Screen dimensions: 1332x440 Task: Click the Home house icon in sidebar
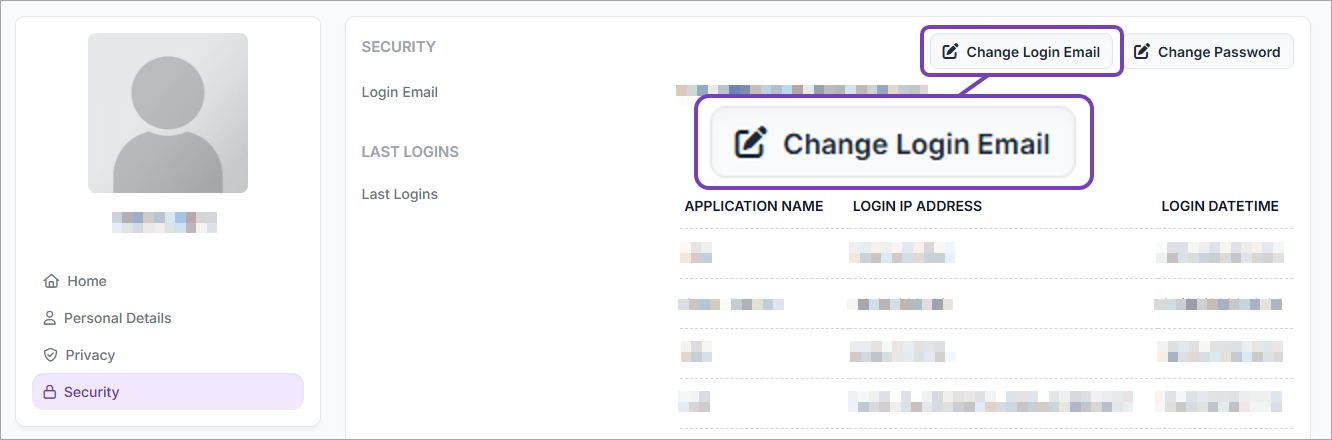click(51, 281)
